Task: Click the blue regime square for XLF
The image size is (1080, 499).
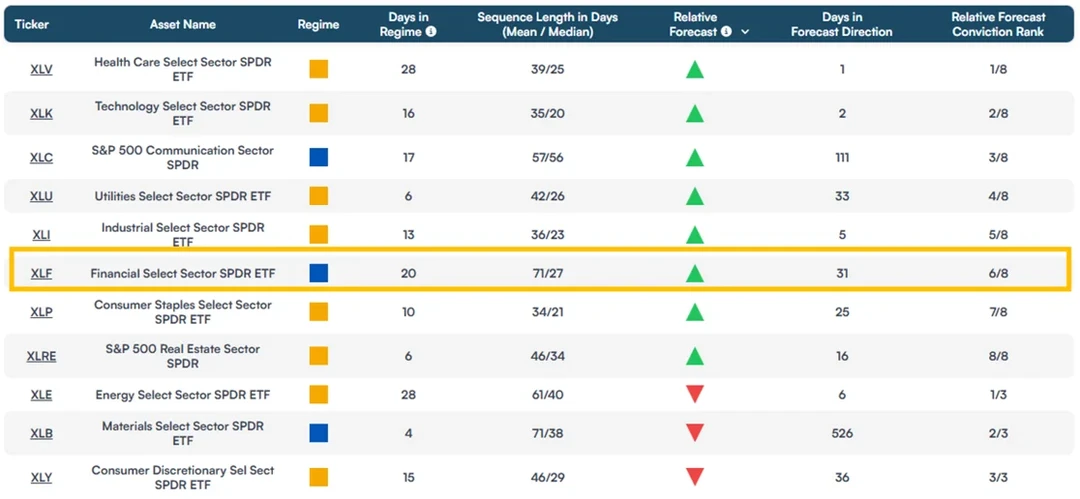Action: coord(319,274)
